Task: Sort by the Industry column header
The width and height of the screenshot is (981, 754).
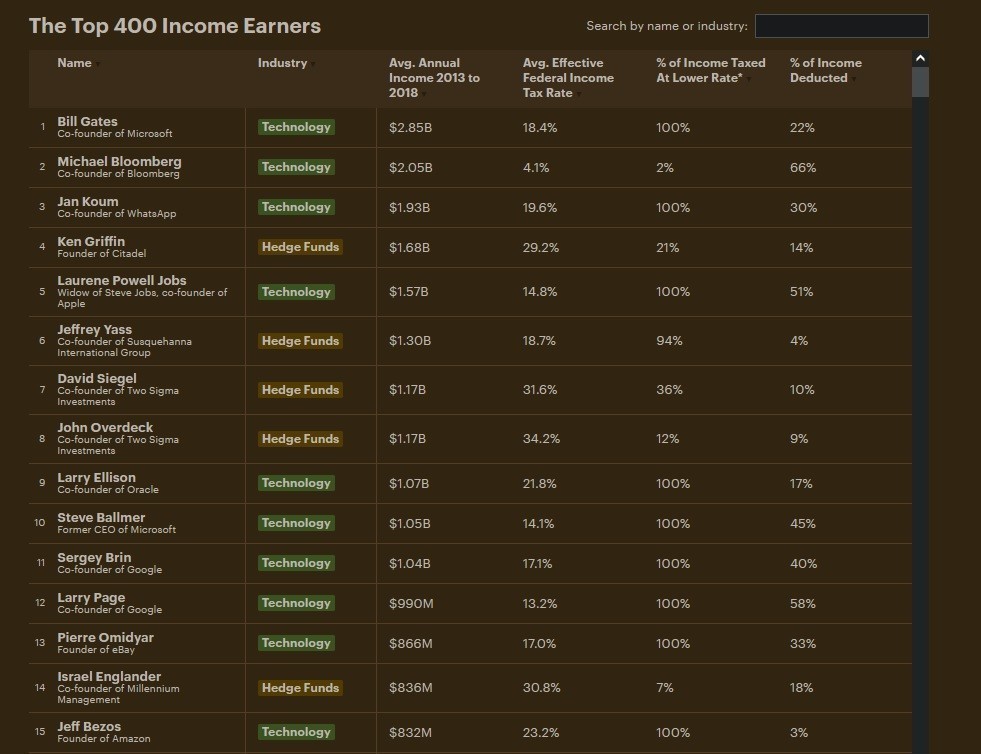Action: click(x=283, y=63)
